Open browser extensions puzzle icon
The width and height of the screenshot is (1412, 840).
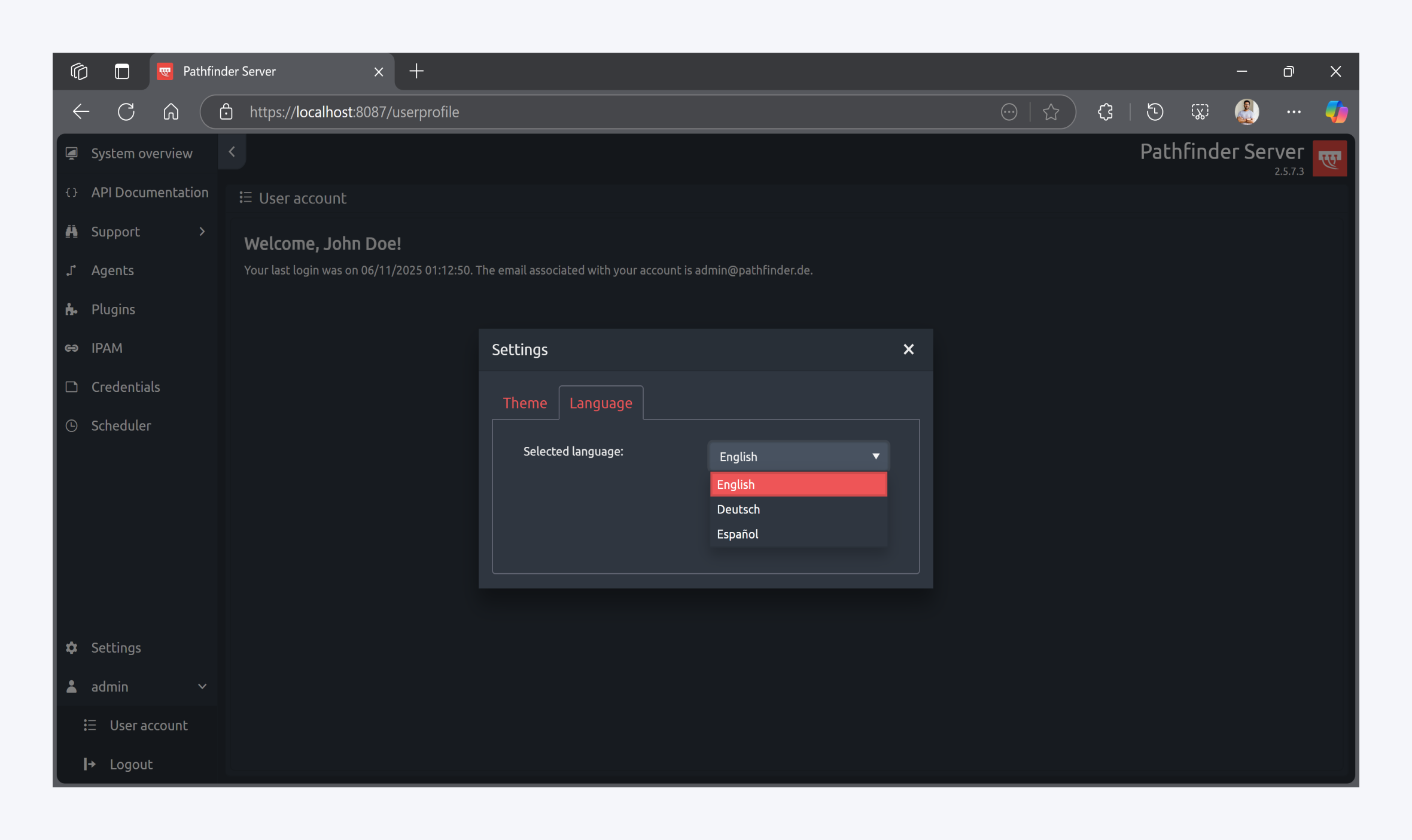[1105, 112]
